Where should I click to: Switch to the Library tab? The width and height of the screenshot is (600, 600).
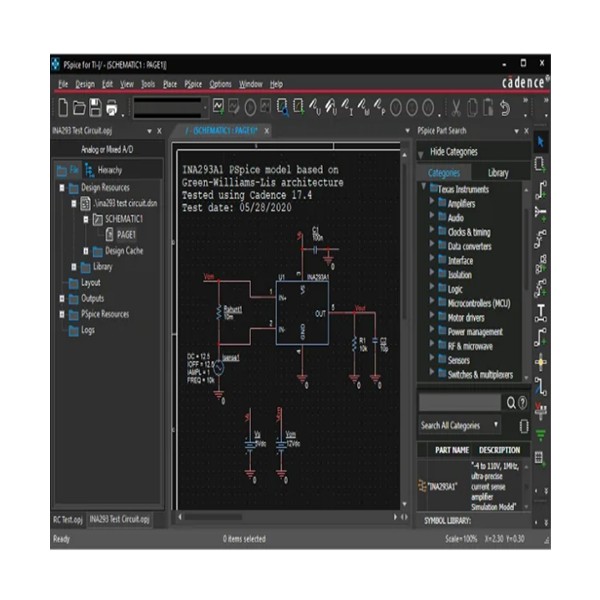[x=498, y=173]
